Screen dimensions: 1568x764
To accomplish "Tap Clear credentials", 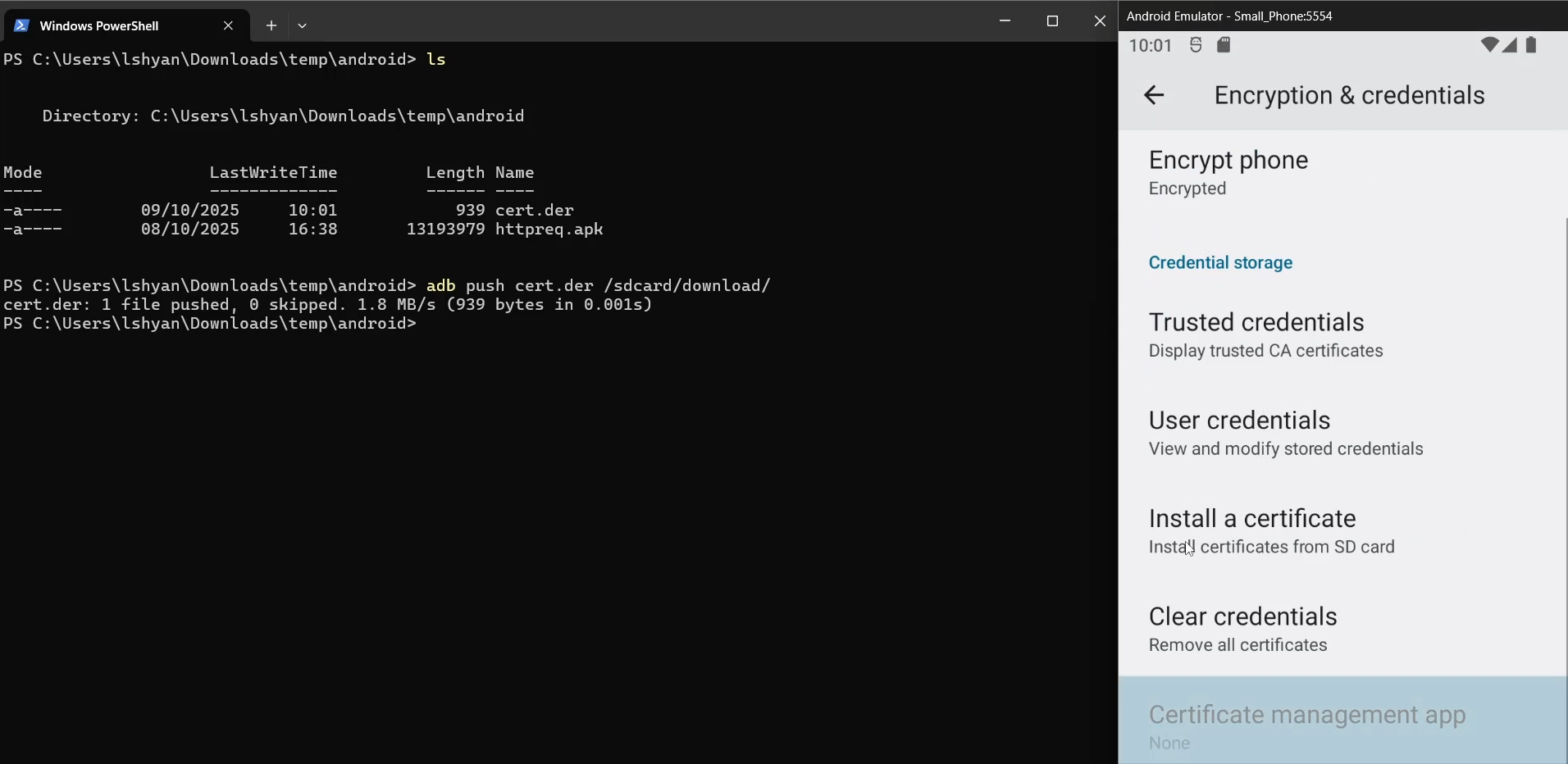I will [1242, 629].
